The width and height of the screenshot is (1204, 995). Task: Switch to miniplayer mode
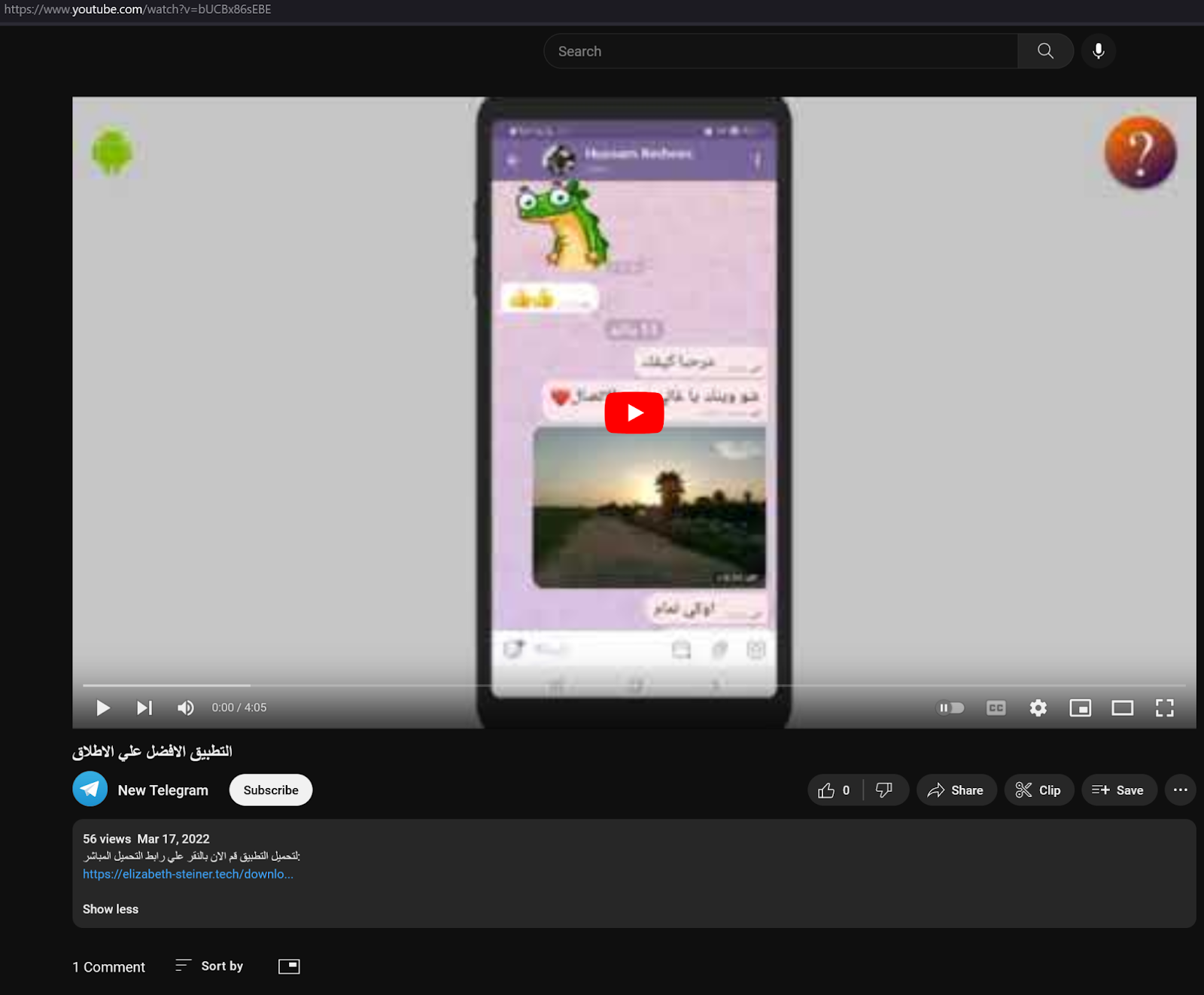pyautogui.click(x=1081, y=707)
